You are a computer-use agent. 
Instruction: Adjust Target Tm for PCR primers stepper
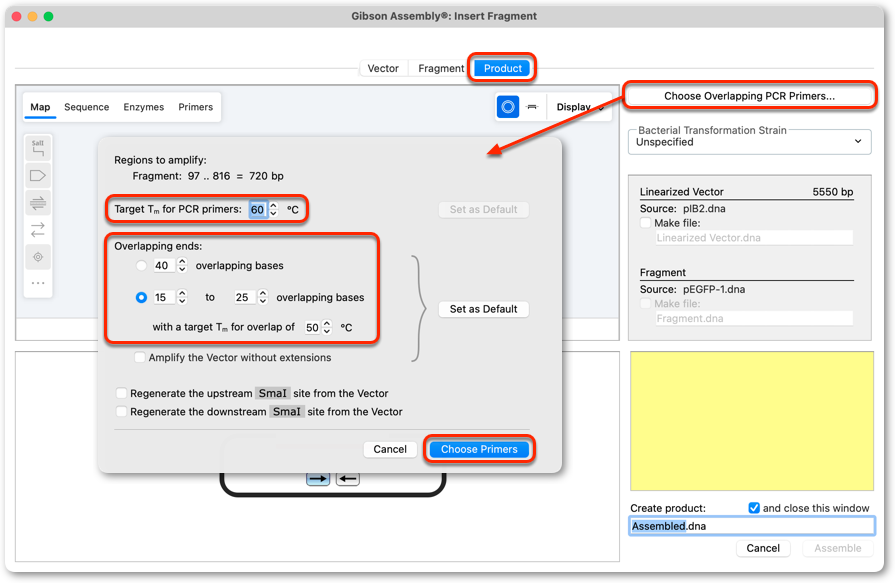coord(273,210)
